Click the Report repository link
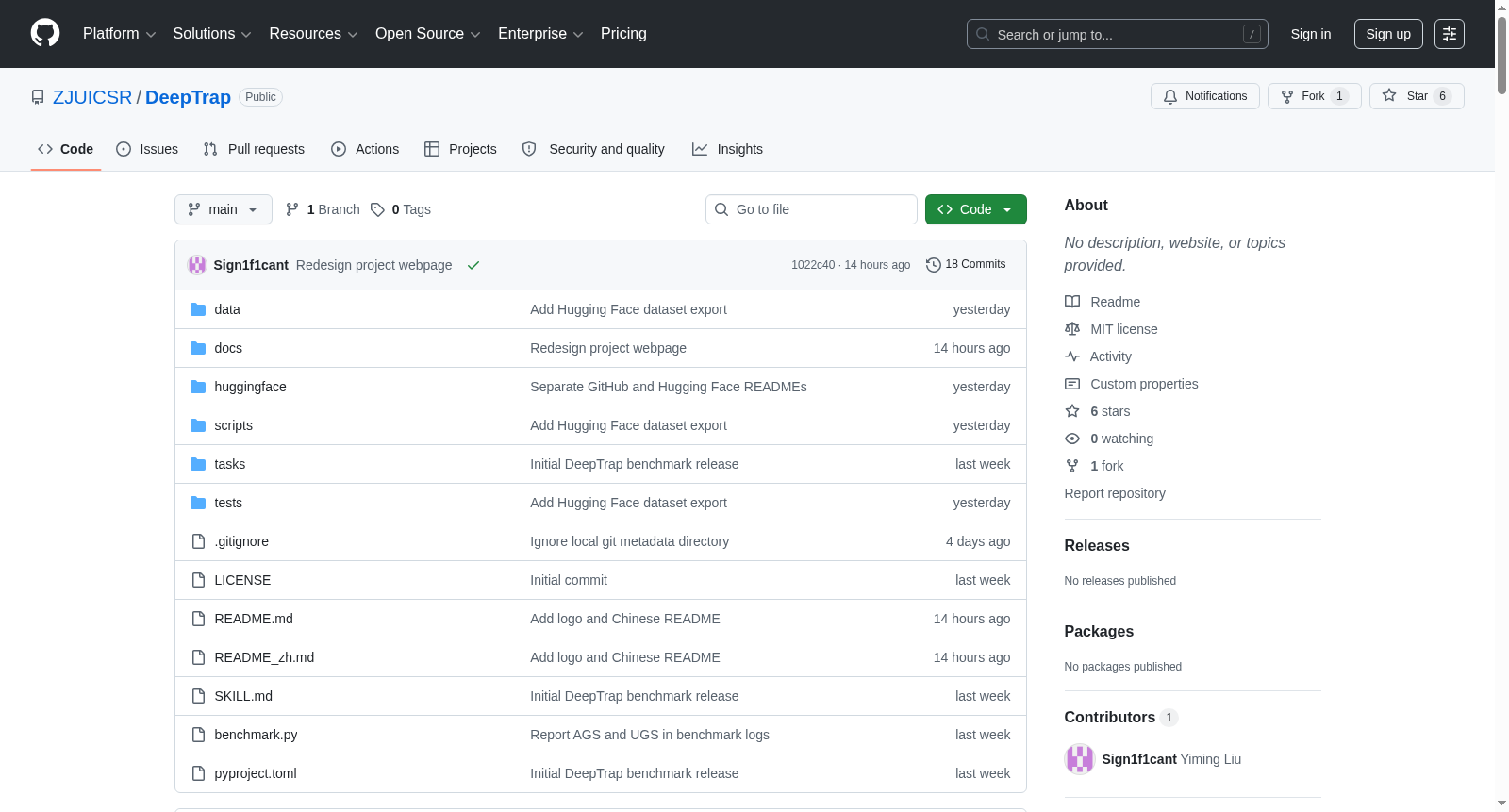Viewport: 1509px width, 812px height. coord(1115,493)
